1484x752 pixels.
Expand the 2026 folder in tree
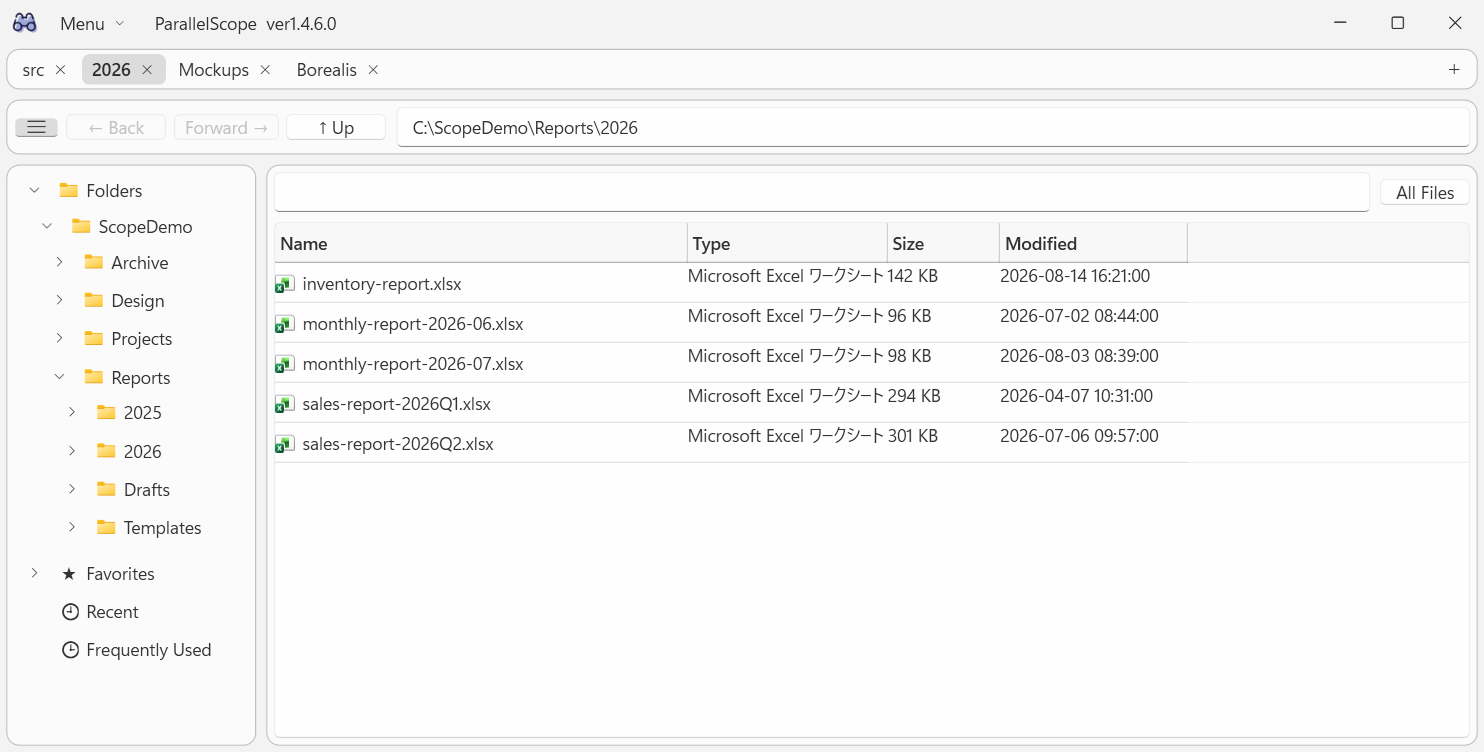[x=72, y=451]
